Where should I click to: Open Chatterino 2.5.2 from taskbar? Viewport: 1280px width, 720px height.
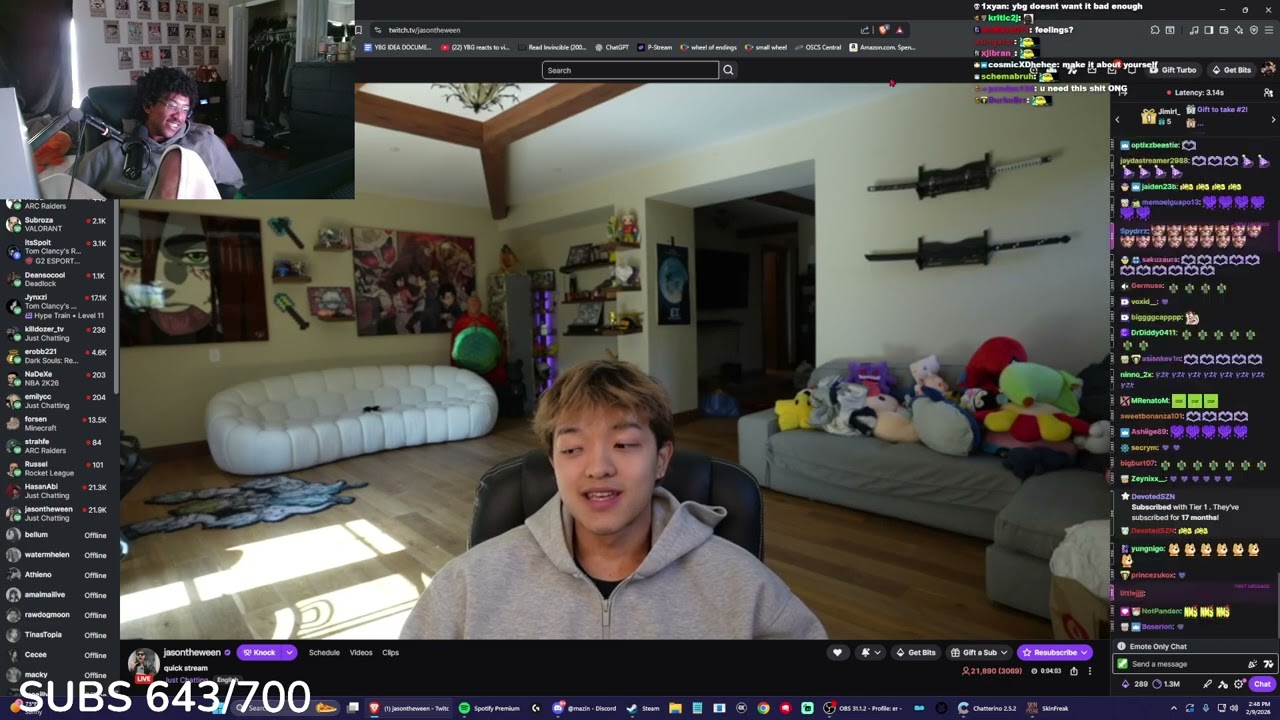coord(986,708)
